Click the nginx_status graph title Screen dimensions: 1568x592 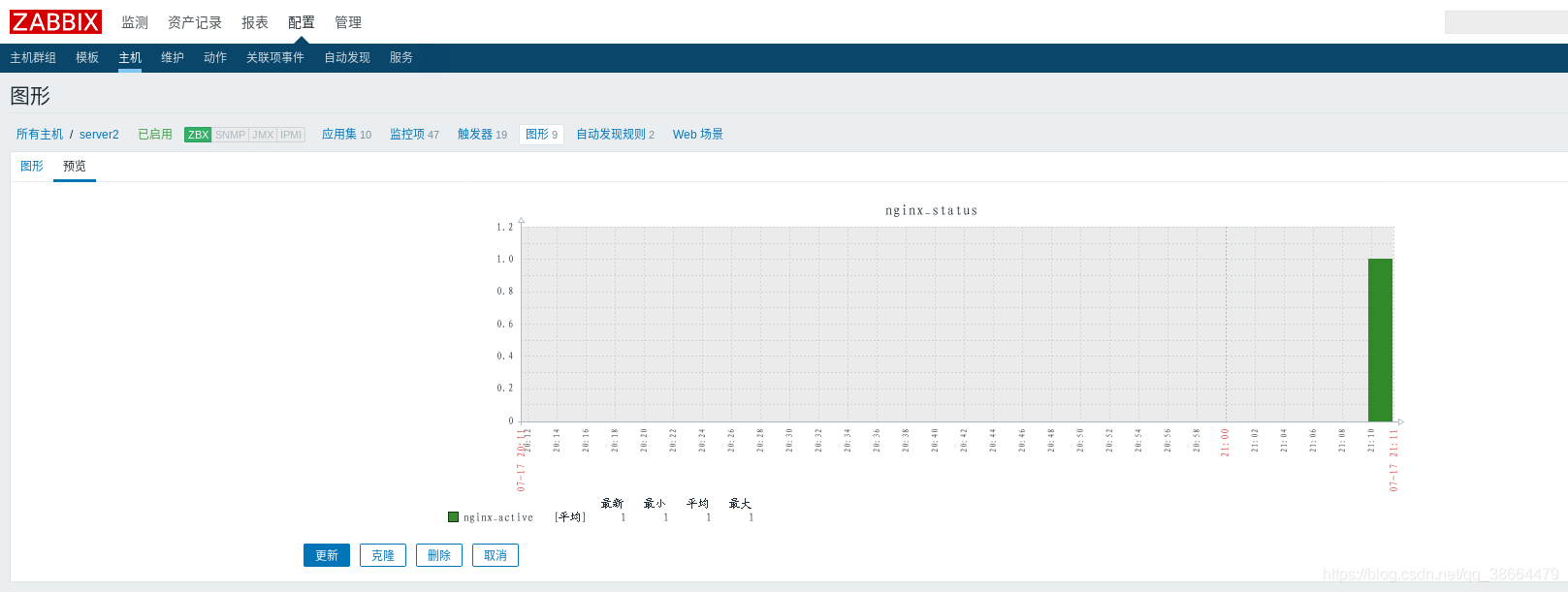[931, 210]
